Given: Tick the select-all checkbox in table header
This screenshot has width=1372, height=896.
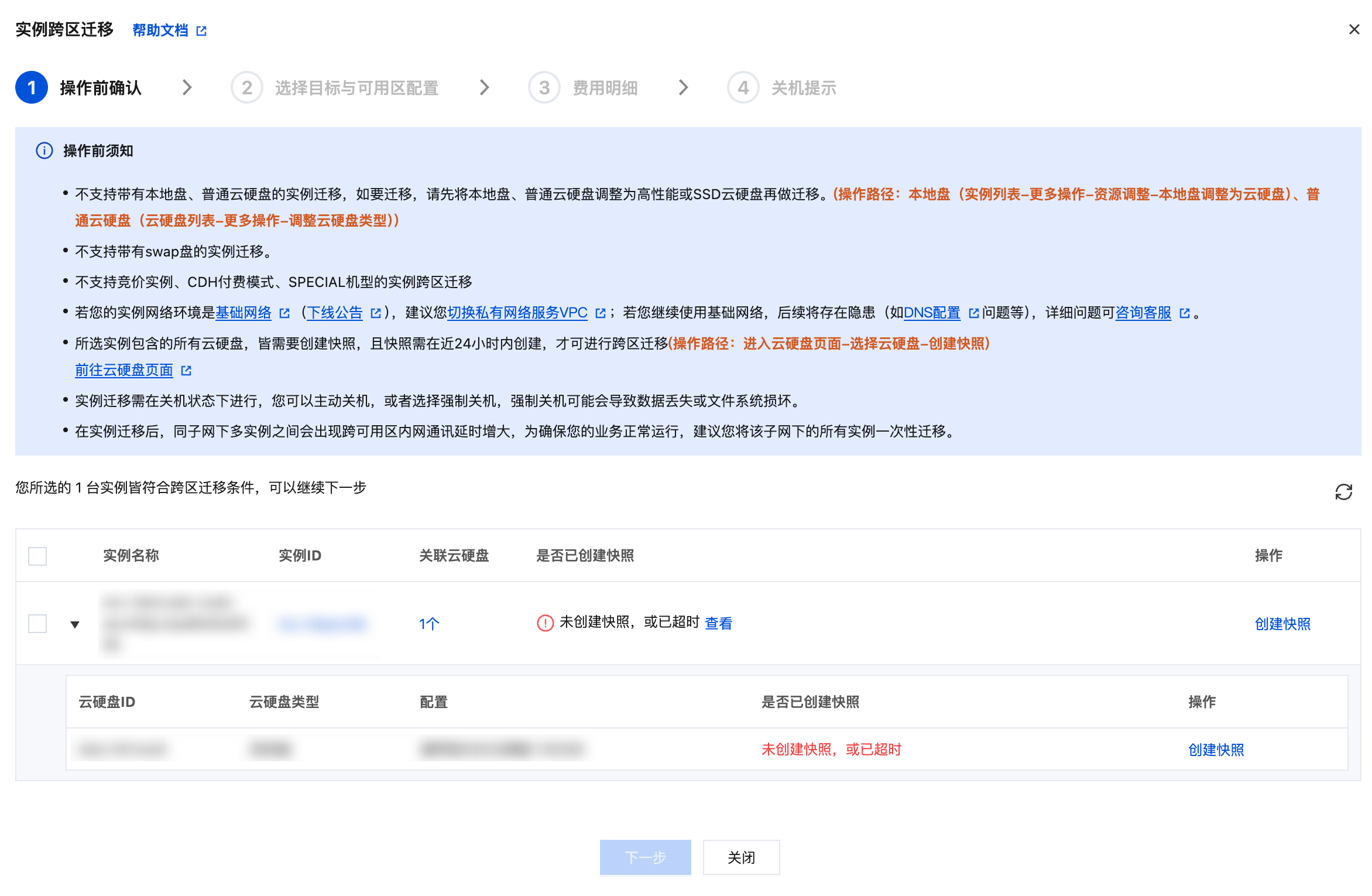Looking at the screenshot, I should 37,556.
